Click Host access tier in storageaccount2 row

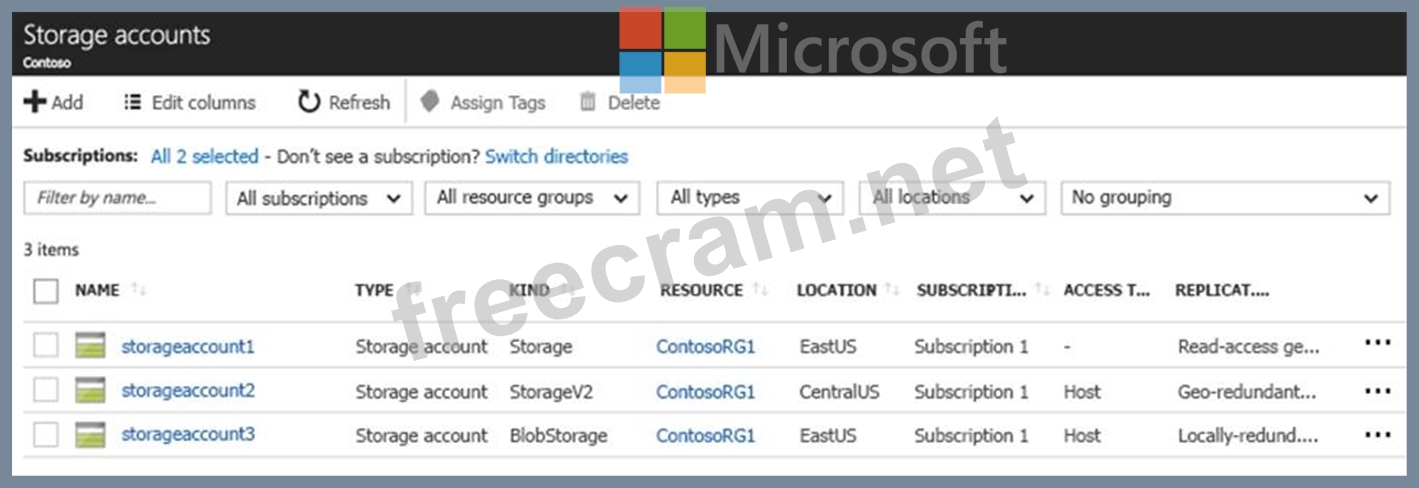click(x=1082, y=391)
